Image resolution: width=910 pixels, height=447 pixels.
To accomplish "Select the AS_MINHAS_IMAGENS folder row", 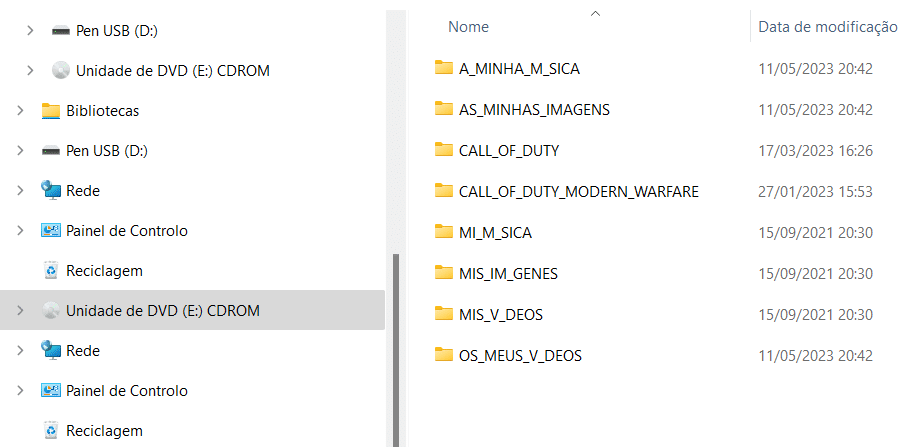I will (667, 109).
